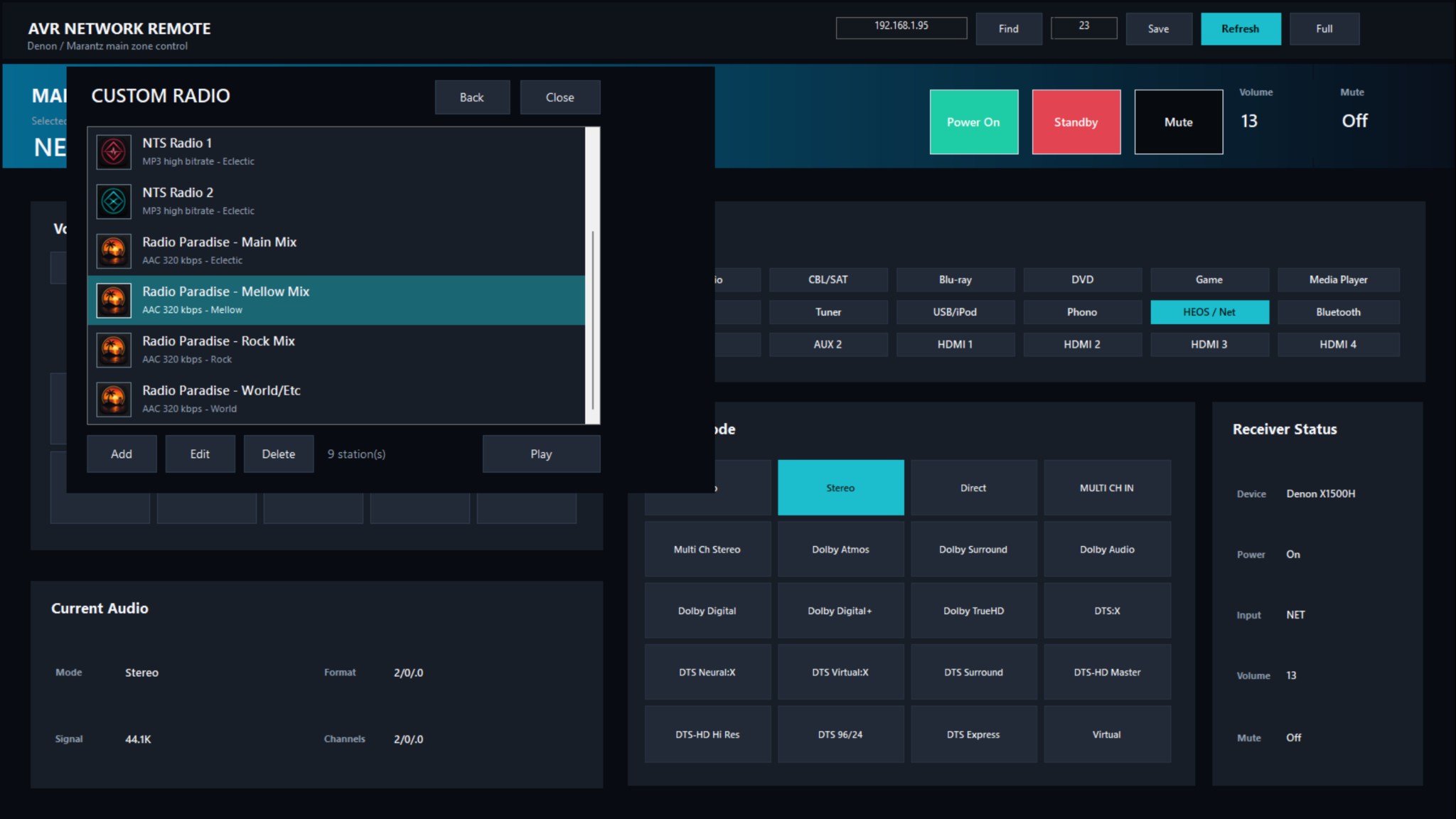Find the receiver on the network
1456x819 pixels.
pos(1009,28)
